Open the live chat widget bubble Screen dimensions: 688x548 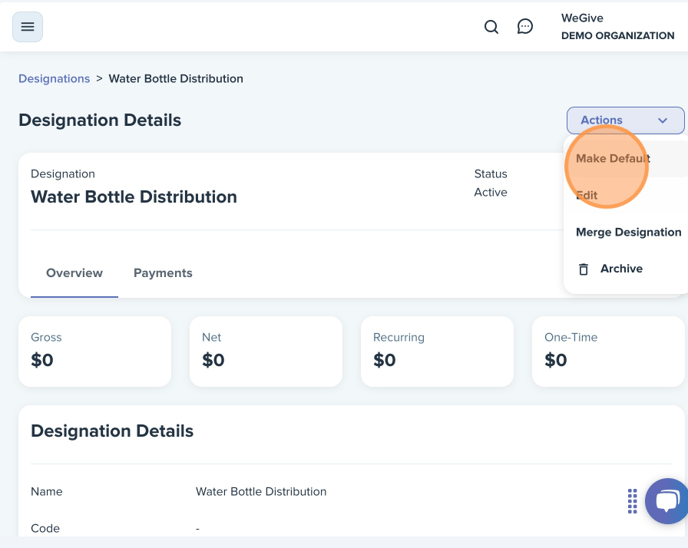pyautogui.click(x=666, y=501)
